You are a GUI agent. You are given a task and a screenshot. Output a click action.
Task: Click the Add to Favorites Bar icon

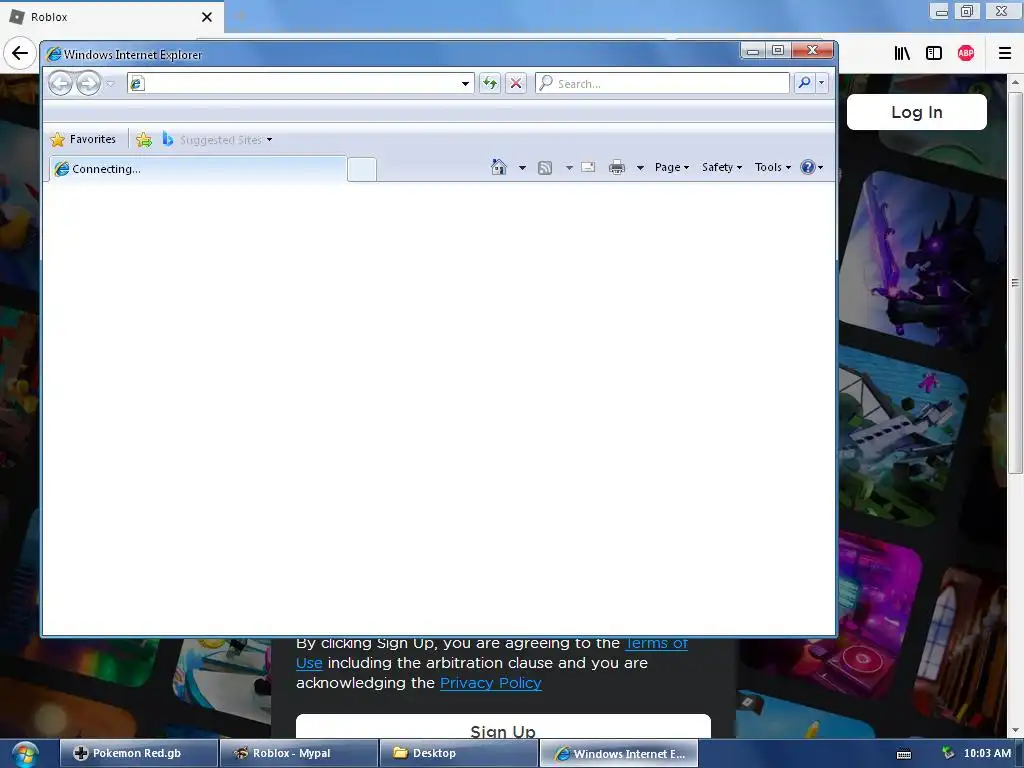click(x=144, y=139)
